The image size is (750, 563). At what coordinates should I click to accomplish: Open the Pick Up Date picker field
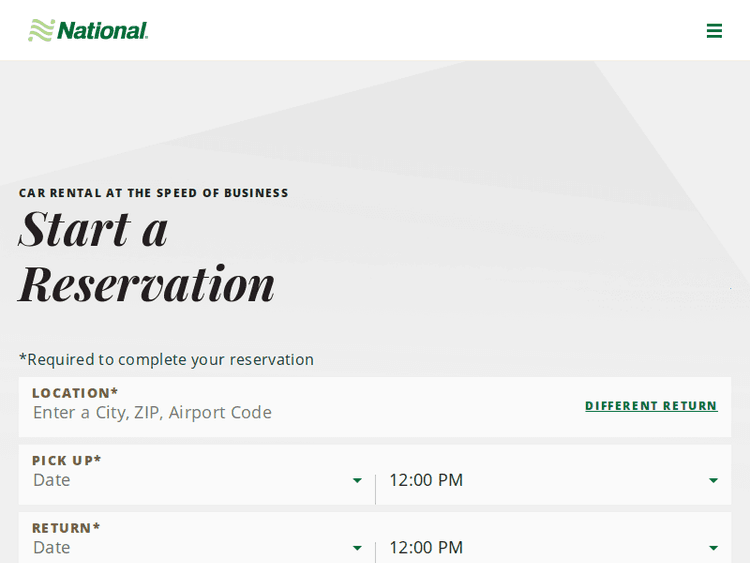click(190, 481)
